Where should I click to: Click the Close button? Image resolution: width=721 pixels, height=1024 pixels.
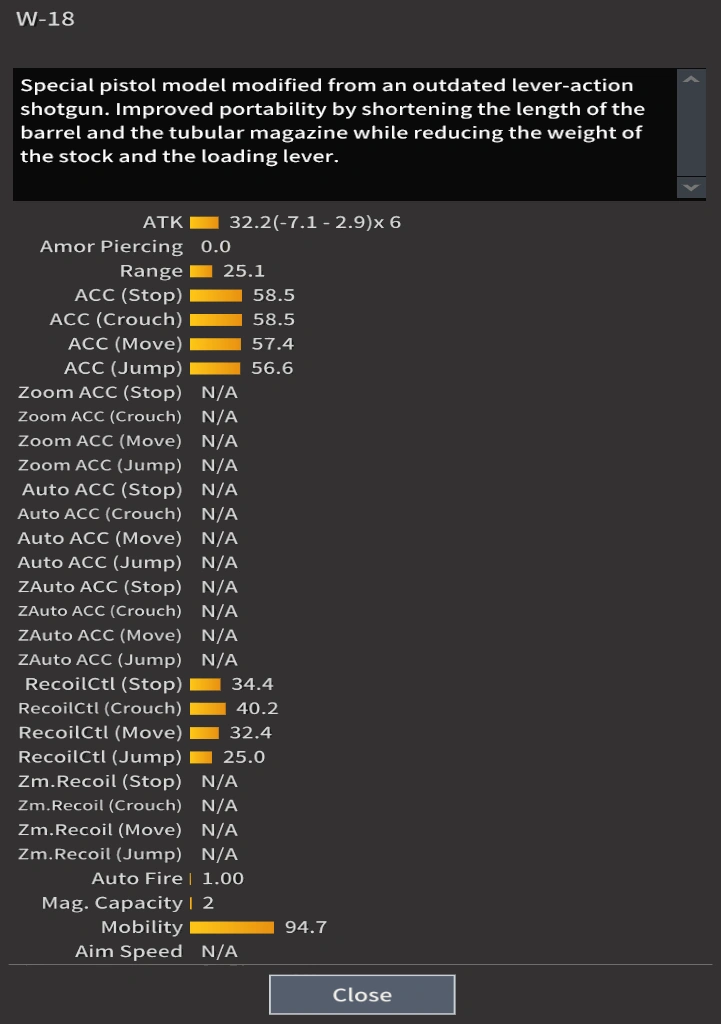pyautogui.click(x=362, y=995)
